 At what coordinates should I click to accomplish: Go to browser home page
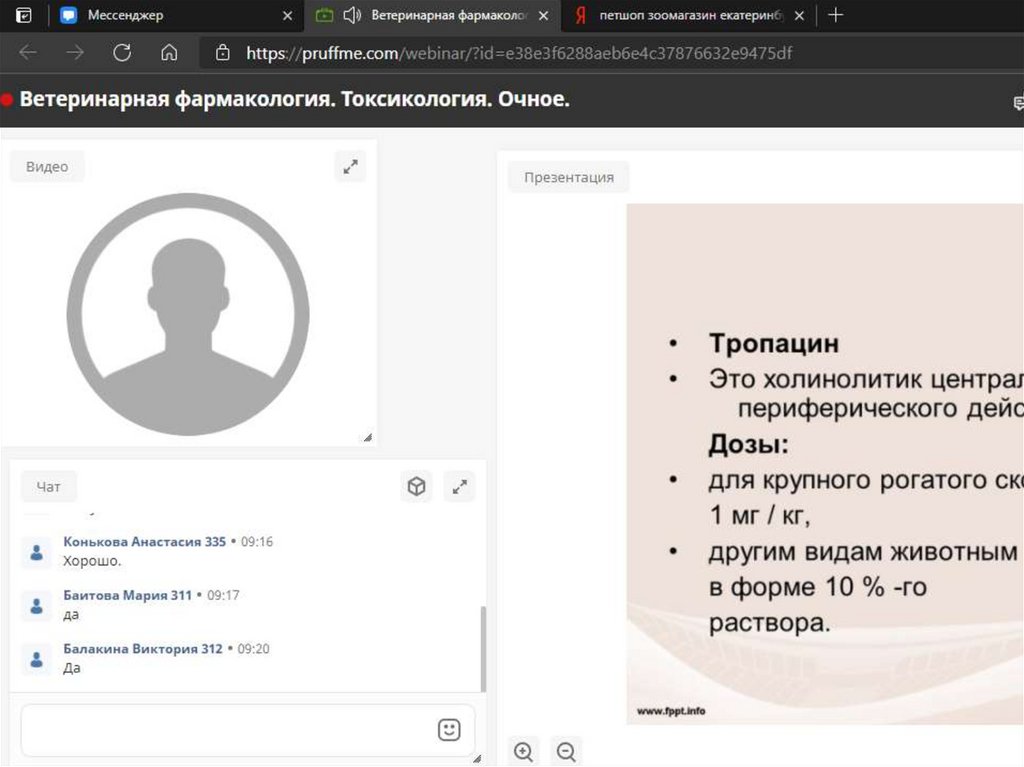(169, 53)
